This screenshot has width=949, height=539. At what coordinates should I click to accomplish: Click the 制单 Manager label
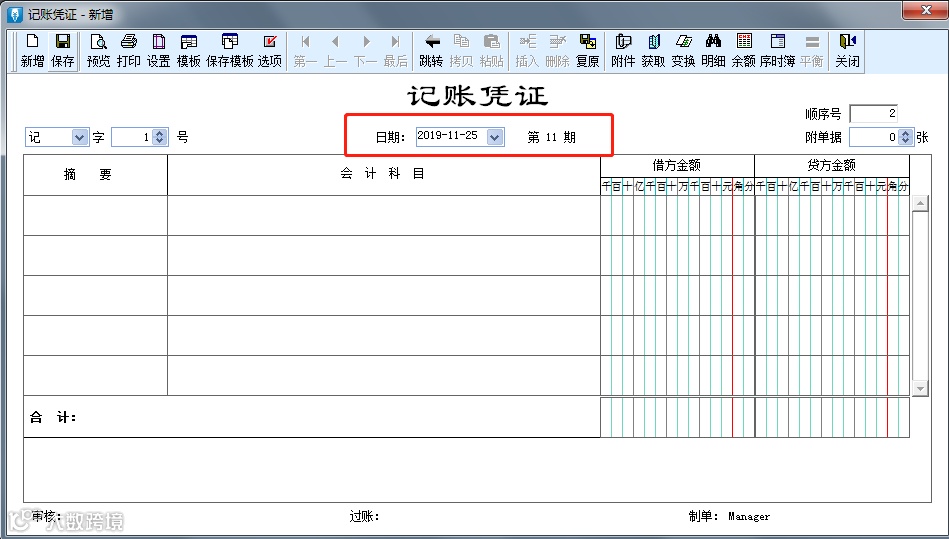729,516
